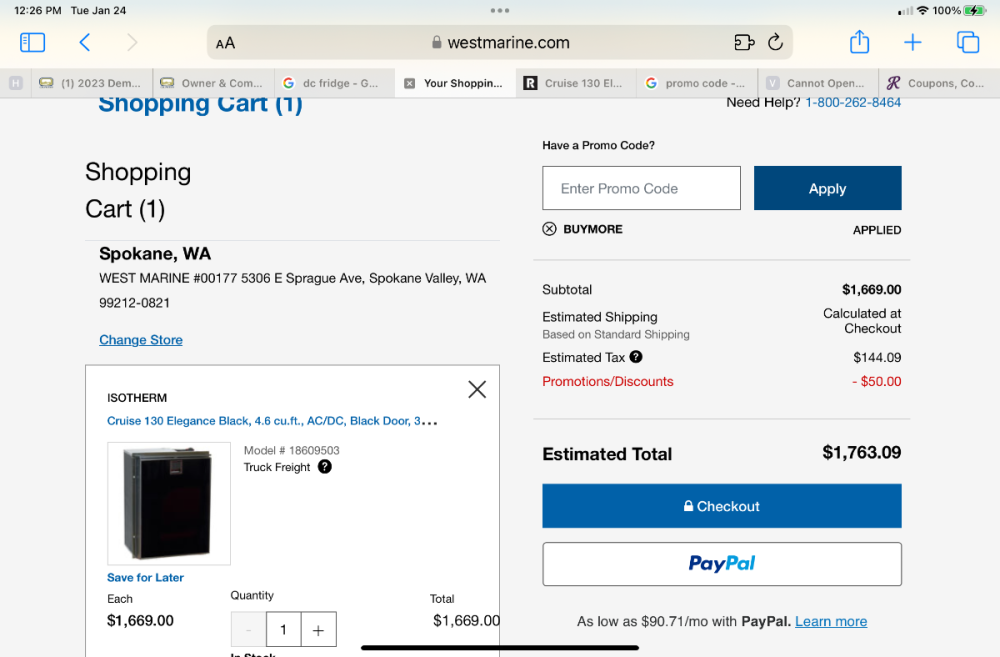Screen dimensions: 1000x657
Task: Increase the quantity with plus button
Action: pyautogui.click(x=318, y=630)
